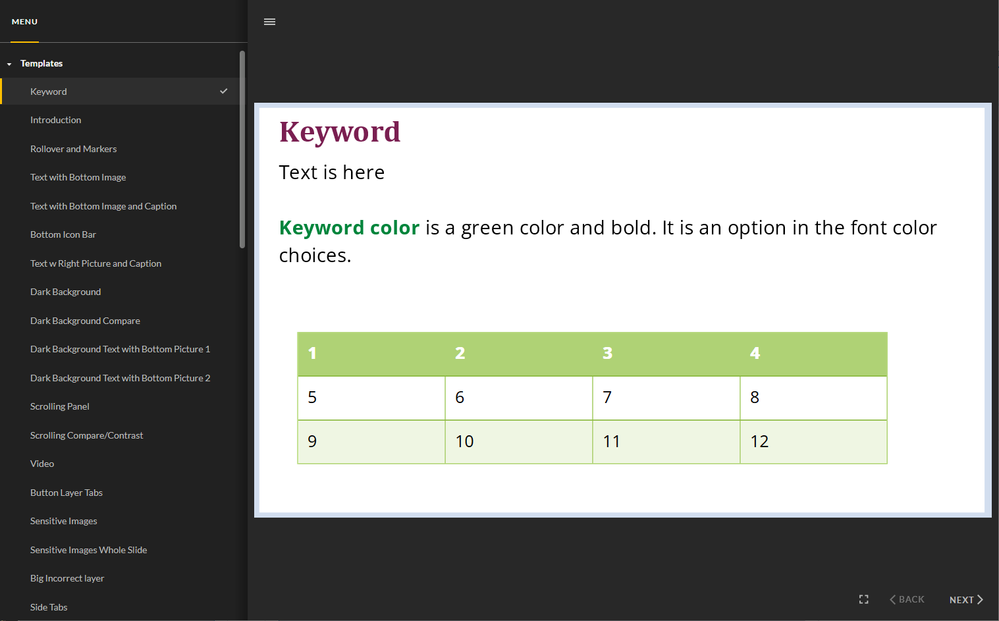Open the Introduction slide
Screen dimensions: 999x621
[x=56, y=120]
